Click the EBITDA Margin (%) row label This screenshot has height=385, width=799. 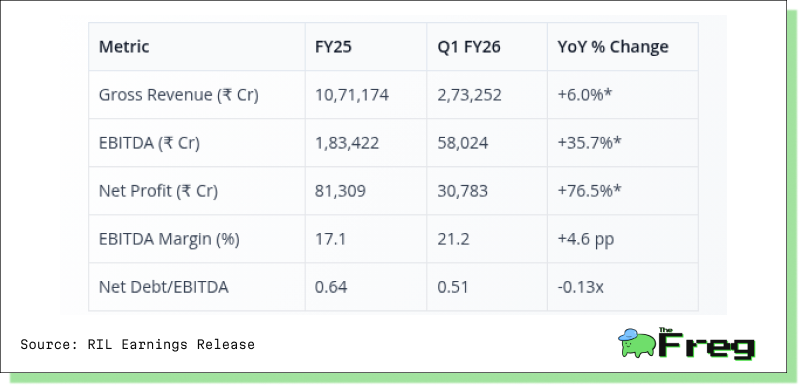click(169, 239)
